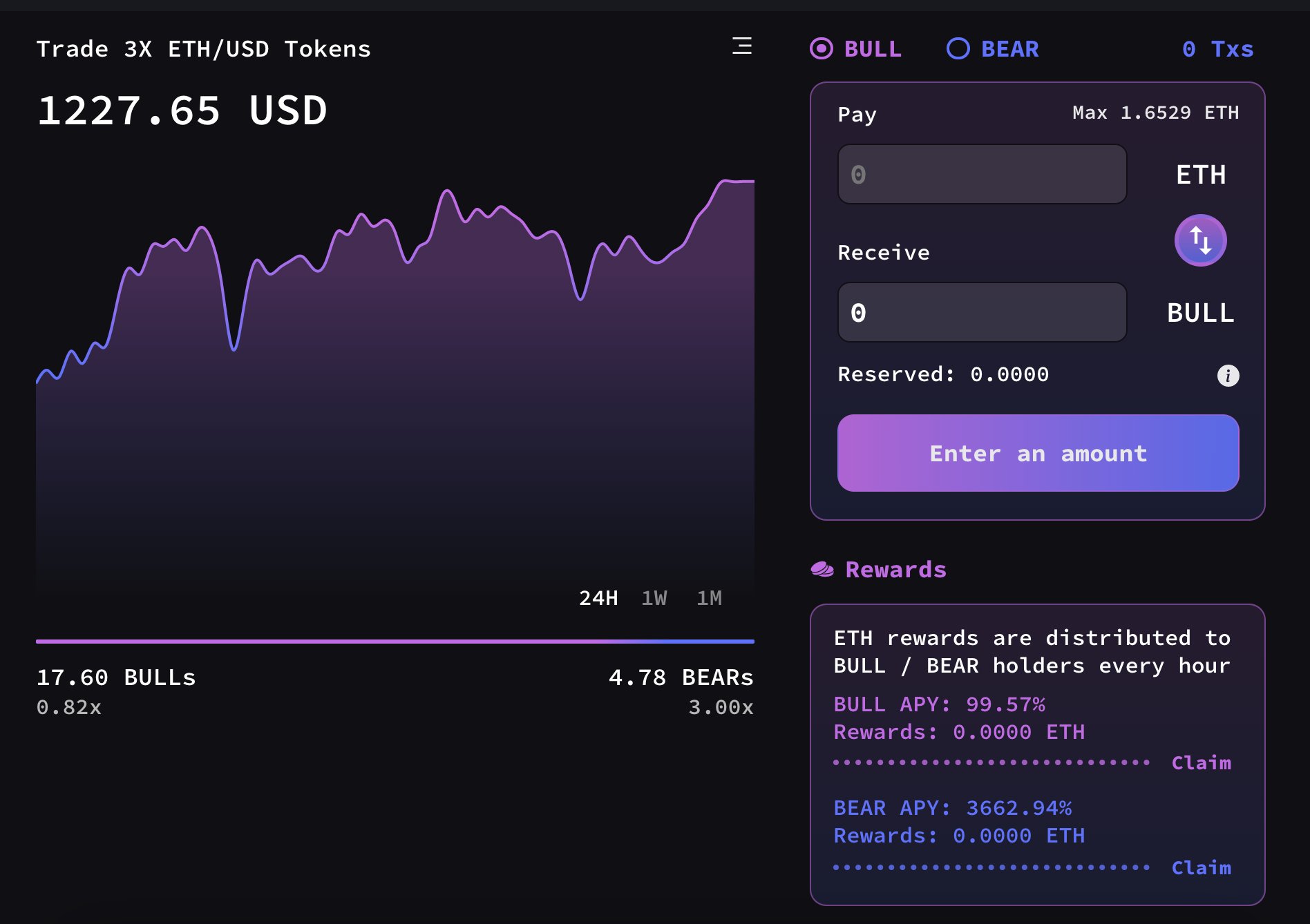Screen dimensions: 1310x924
Task: Focus the Pay ETH amount field
Action: click(982, 174)
